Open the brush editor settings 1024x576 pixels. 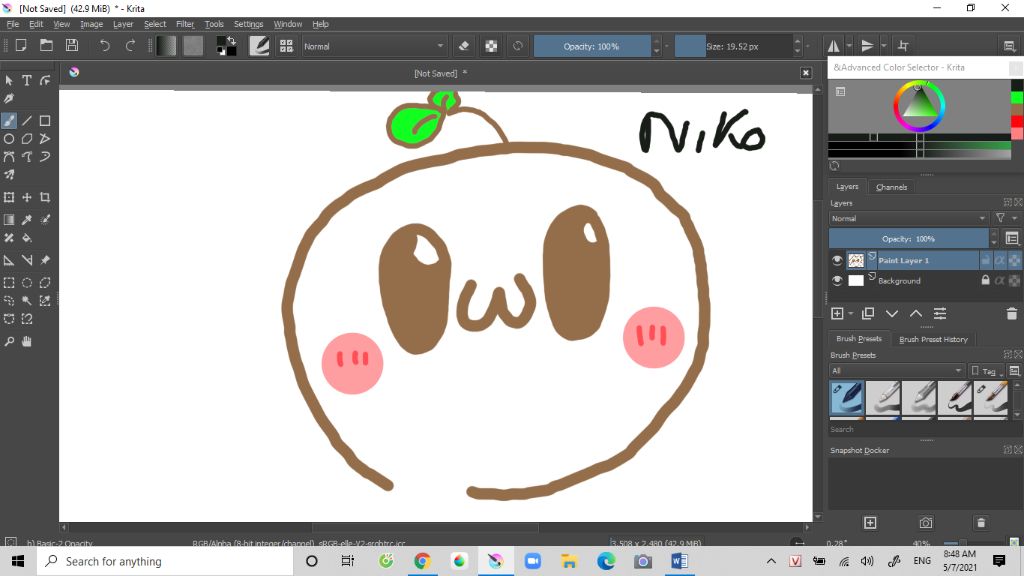tap(259, 46)
